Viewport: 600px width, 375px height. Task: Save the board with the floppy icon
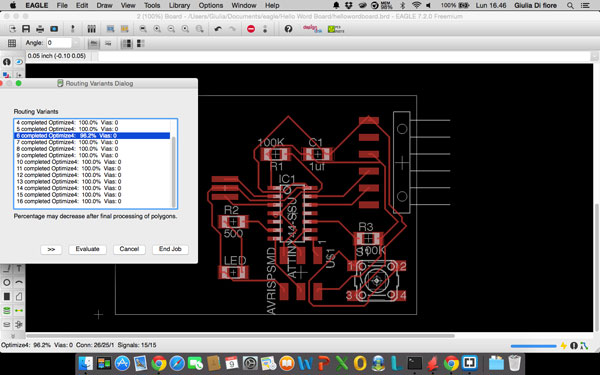(x=26, y=29)
